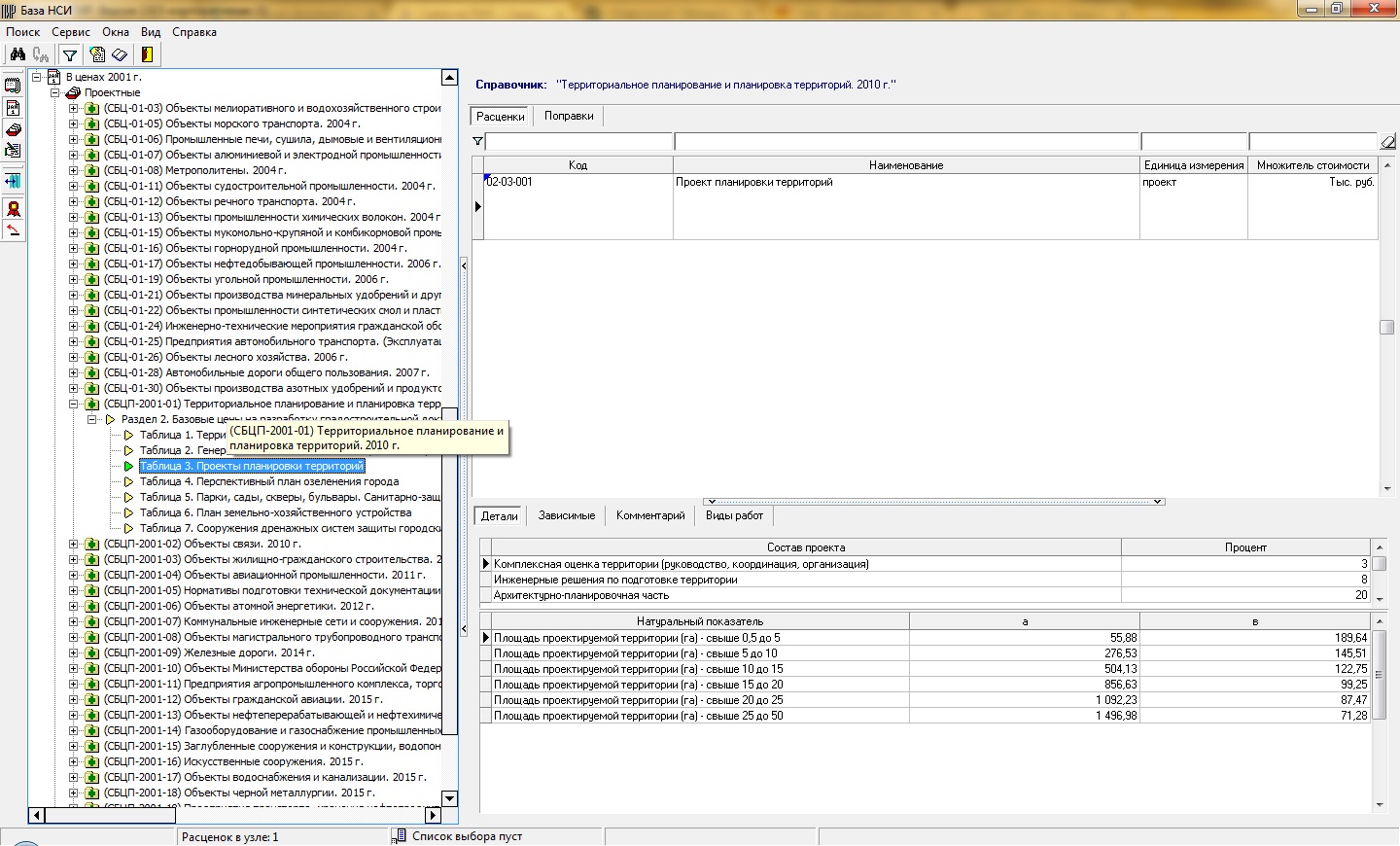Click the tree horizontal scrollbar right arrow
This screenshot has height=846, width=1400.
coord(434,815)
